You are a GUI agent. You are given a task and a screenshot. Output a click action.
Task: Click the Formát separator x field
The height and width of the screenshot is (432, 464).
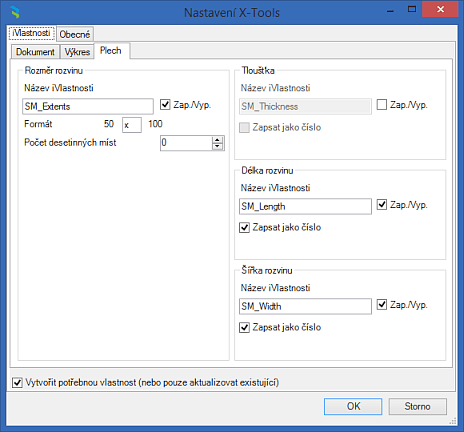coord(132,125)
